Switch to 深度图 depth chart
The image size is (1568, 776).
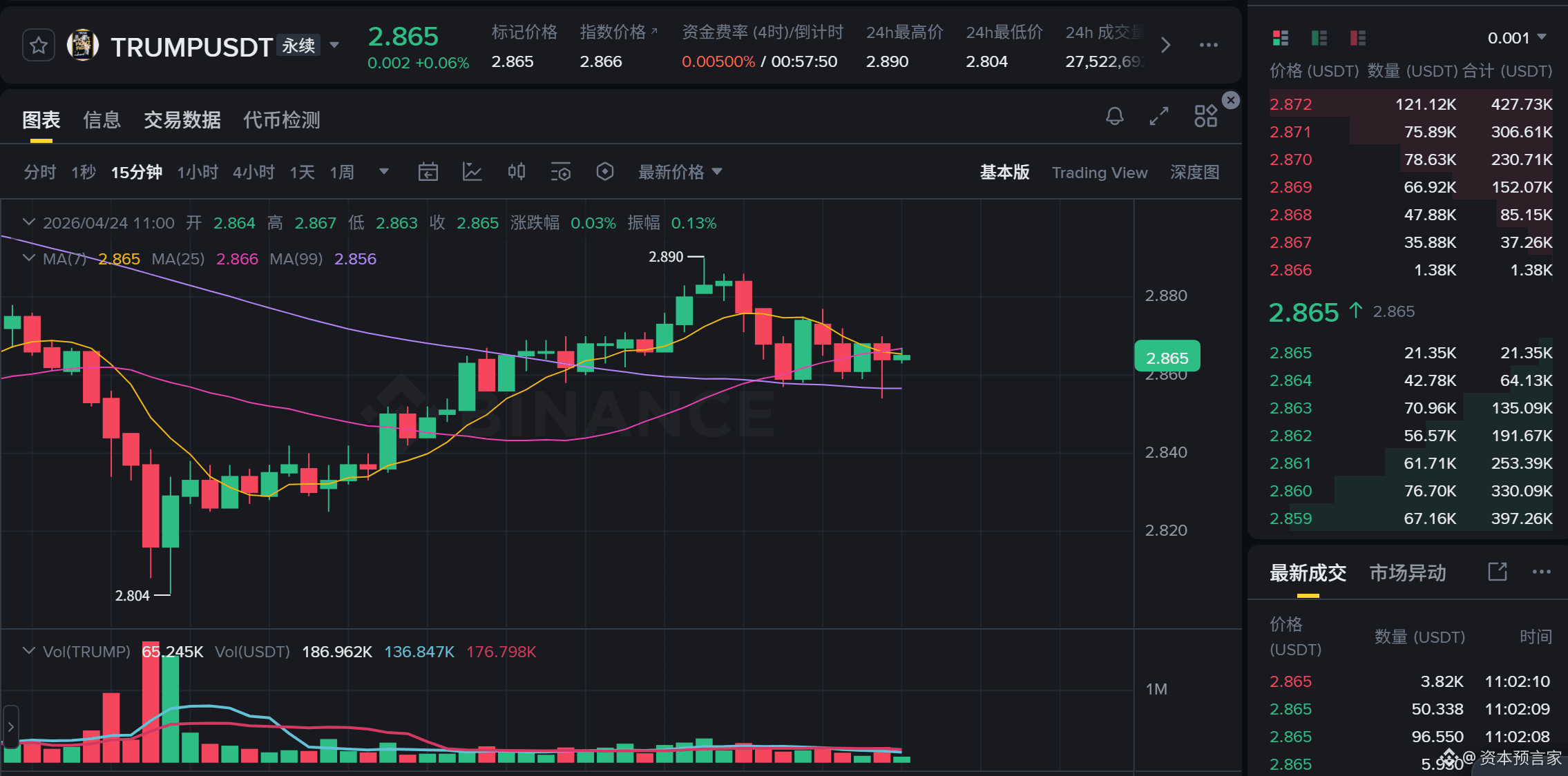point(1194,172)
